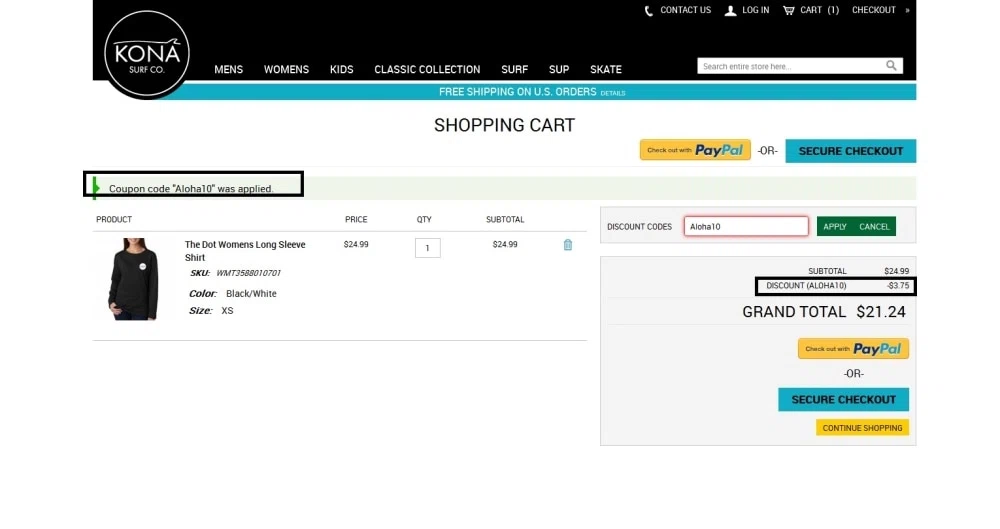
Task: Click the Color Black/White value
Action: coord(251,294)
